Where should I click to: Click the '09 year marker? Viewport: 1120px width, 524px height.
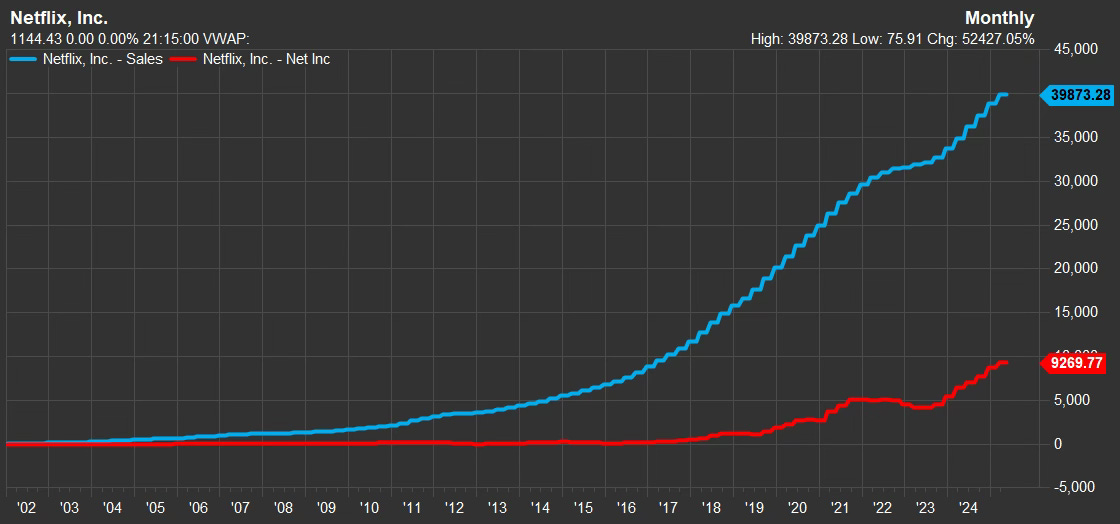326,508
